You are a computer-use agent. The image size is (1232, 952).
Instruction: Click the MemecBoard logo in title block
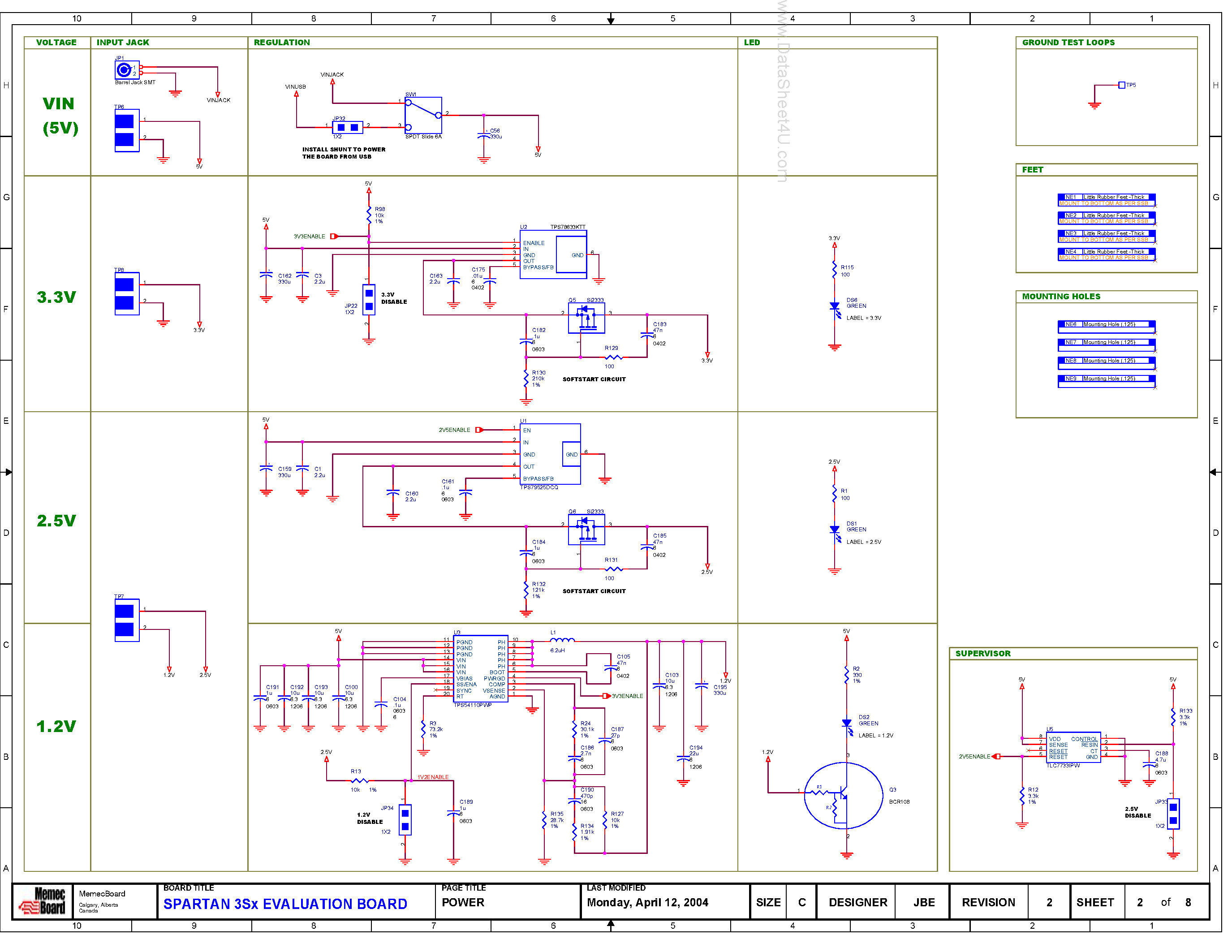(x=43, y=901)
